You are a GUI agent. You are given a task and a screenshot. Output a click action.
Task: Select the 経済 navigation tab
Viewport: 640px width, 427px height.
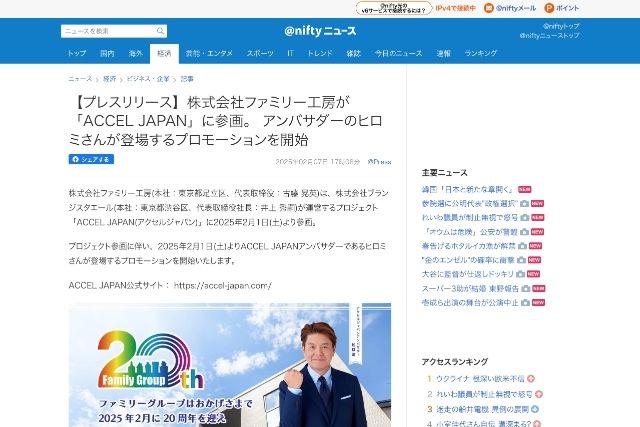tap(164, 53)
